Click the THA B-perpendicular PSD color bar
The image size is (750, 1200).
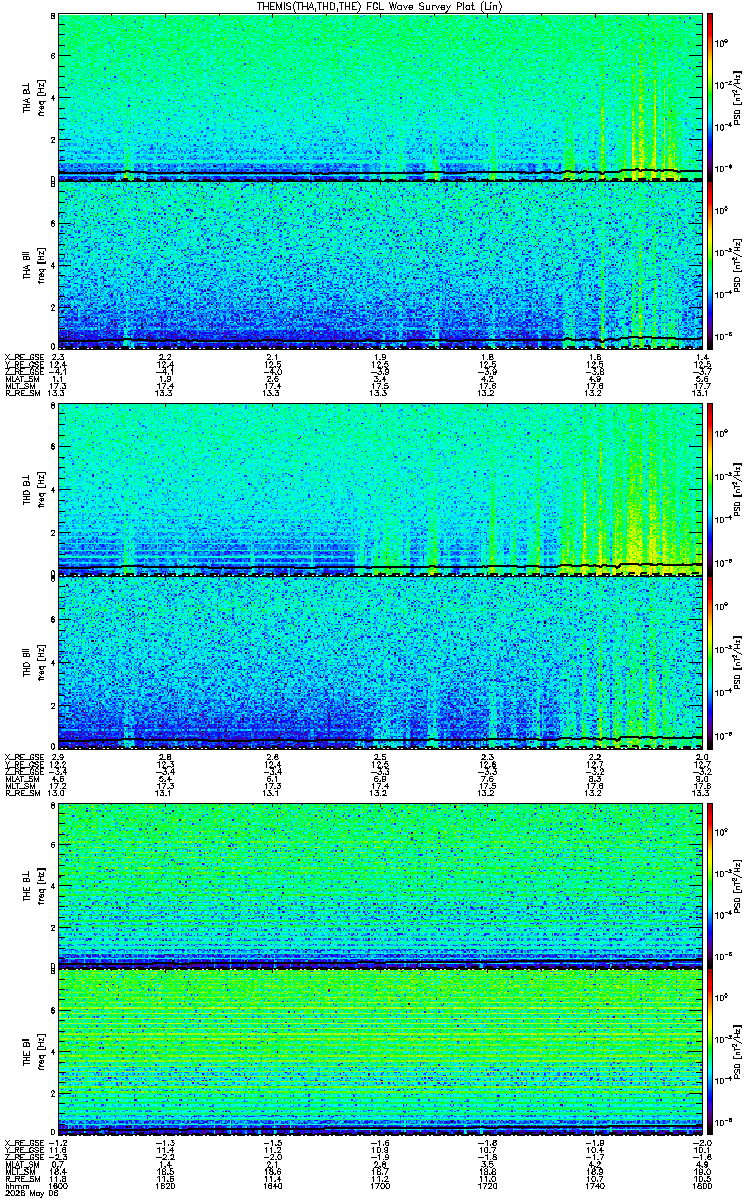710,96
